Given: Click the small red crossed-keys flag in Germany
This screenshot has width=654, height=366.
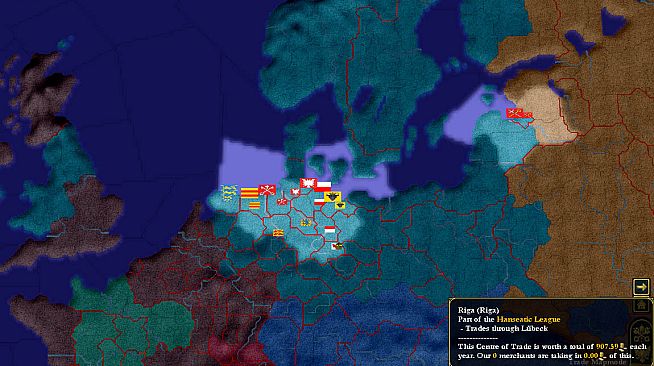Looking at the screenshot, I should pos(282,202).
